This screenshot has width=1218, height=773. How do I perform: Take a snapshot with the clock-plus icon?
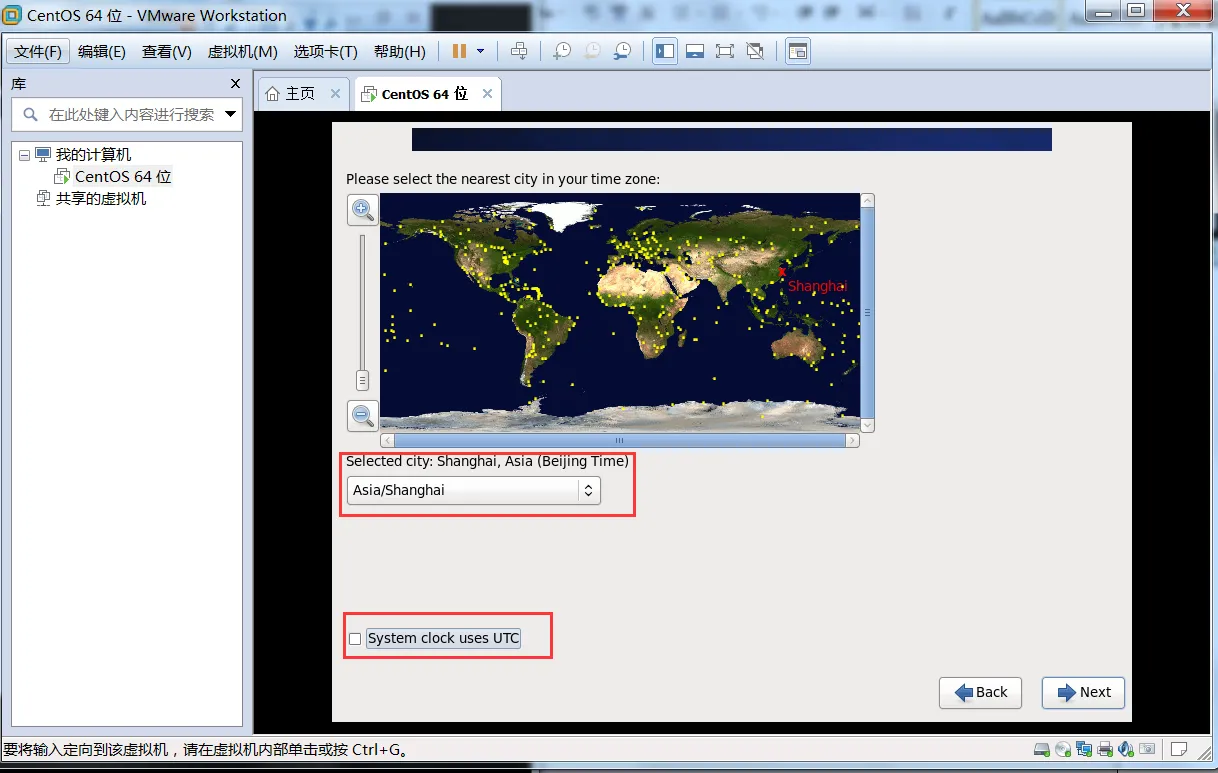click(x=562, y=51)
